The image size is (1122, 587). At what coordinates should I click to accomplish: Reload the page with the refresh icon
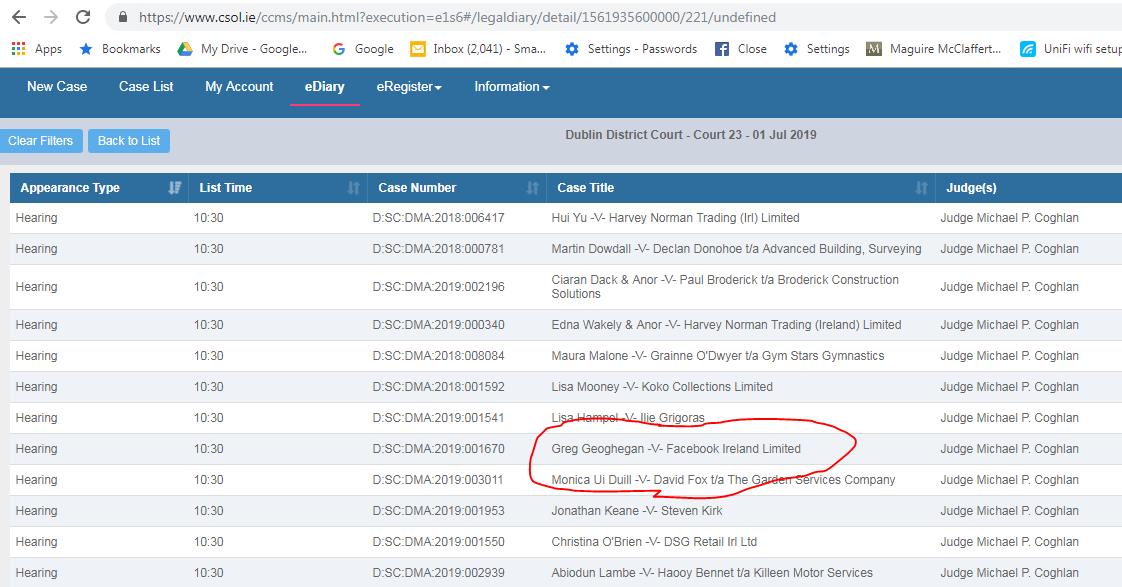pyautogui.click(x=83, y=17)
